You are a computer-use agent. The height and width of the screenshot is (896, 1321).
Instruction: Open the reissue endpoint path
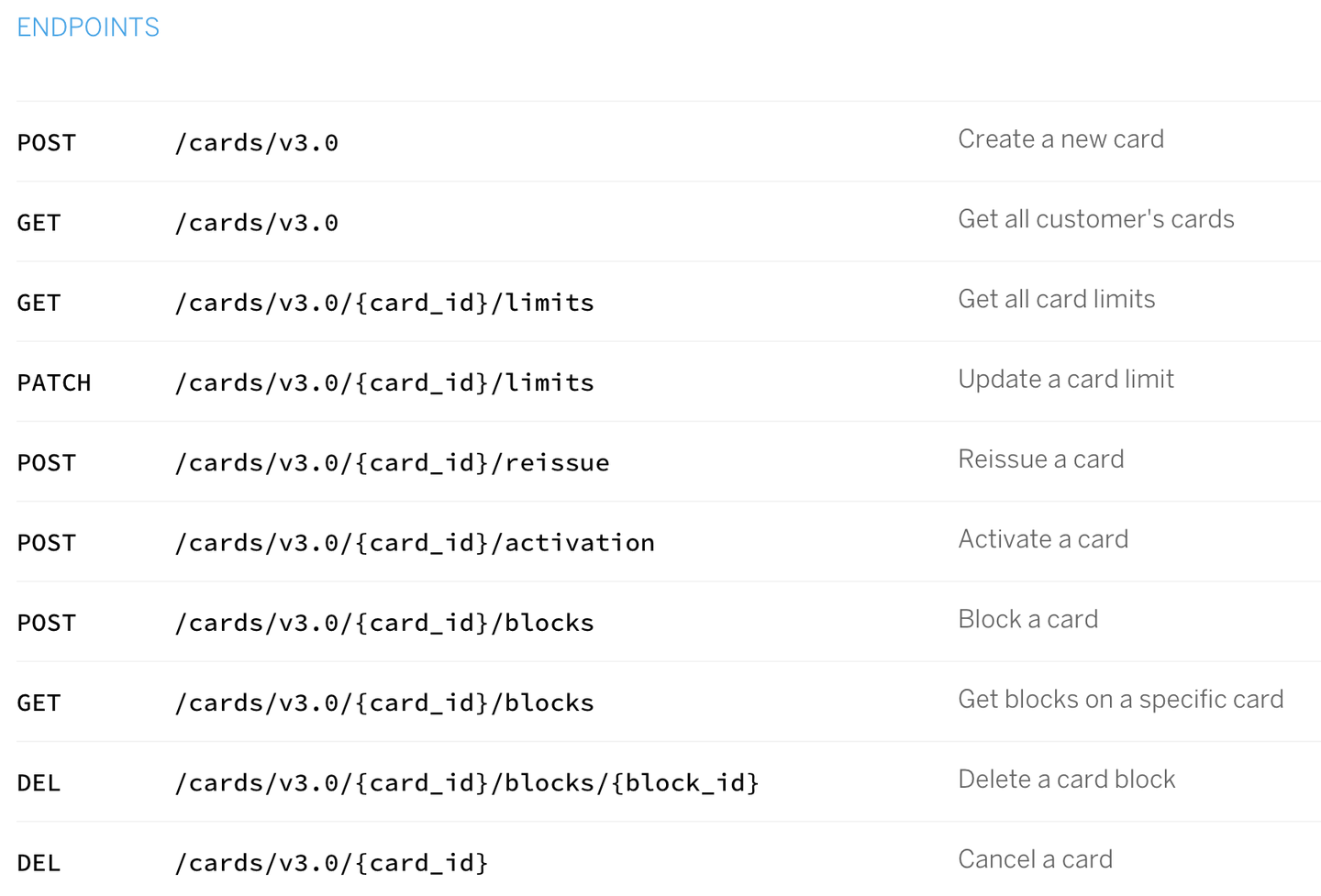(x=392, y=462)
